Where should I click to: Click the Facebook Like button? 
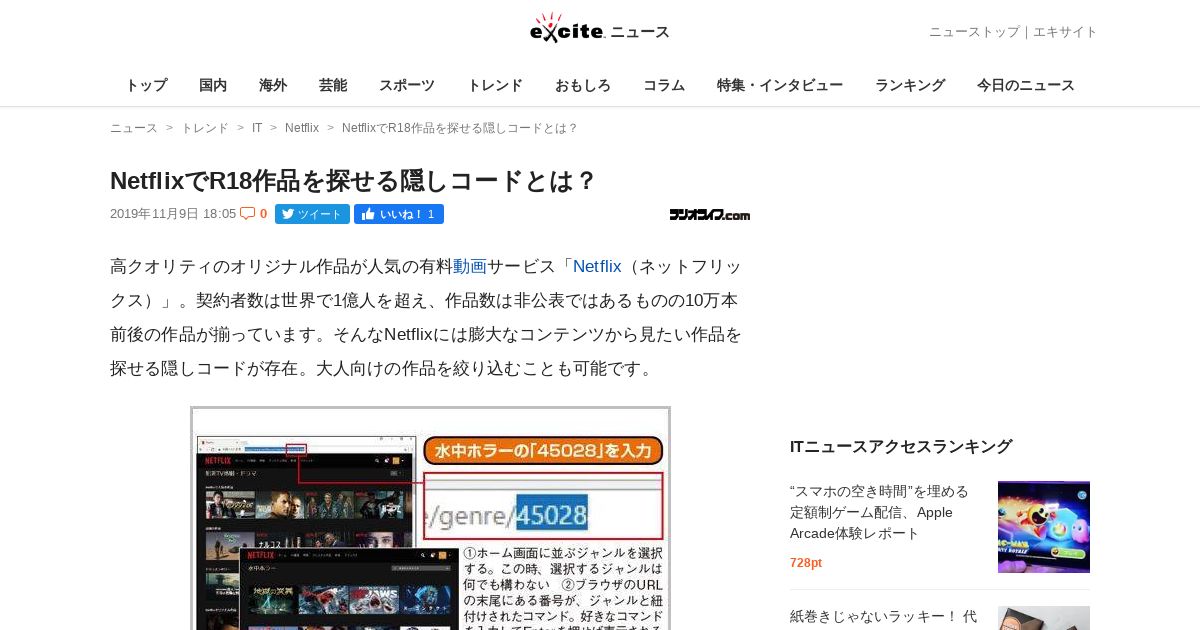click(399, 214)
